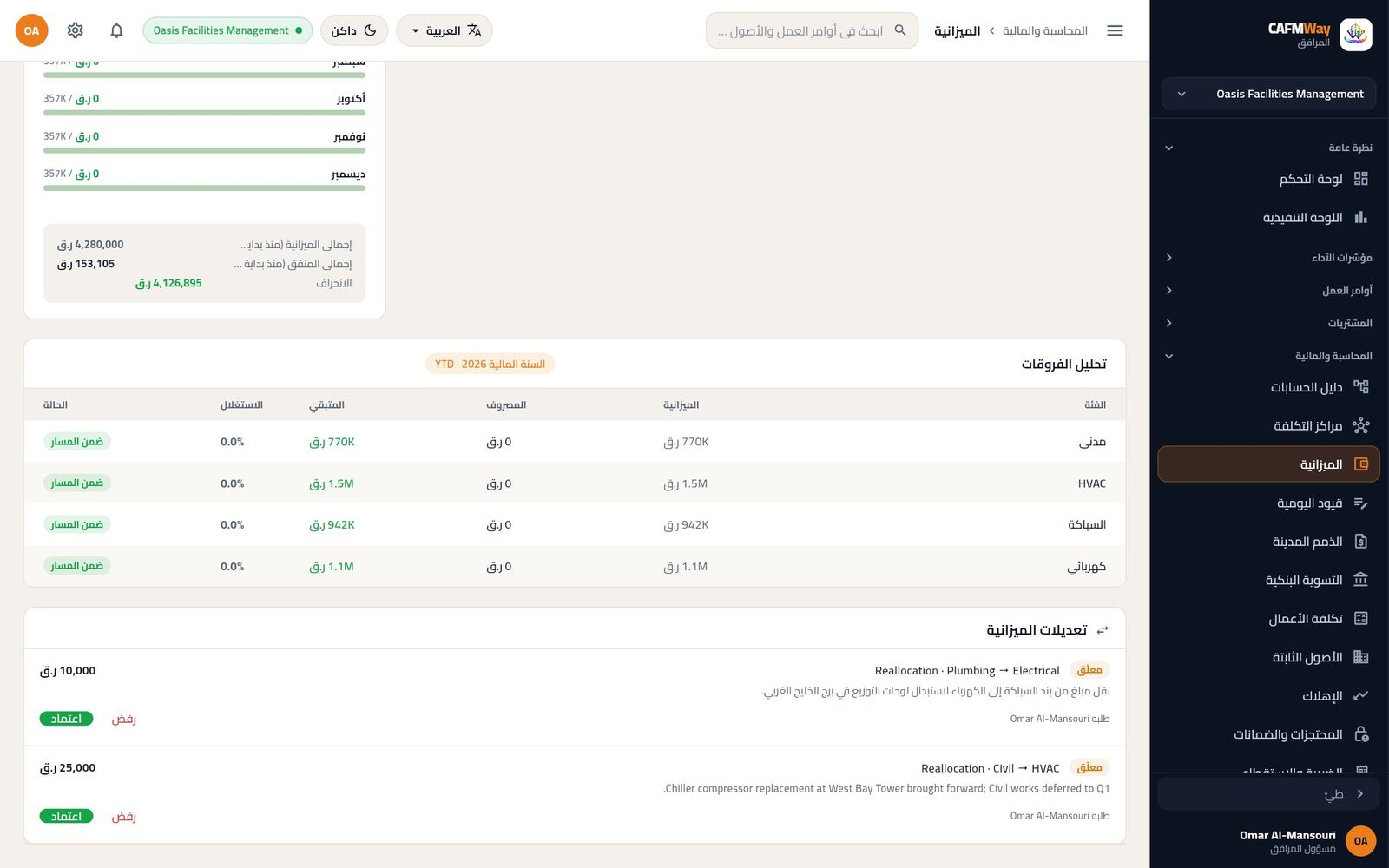1389x868 pixels.
Task: Click the work orders search field
Action: click(812, 30)
